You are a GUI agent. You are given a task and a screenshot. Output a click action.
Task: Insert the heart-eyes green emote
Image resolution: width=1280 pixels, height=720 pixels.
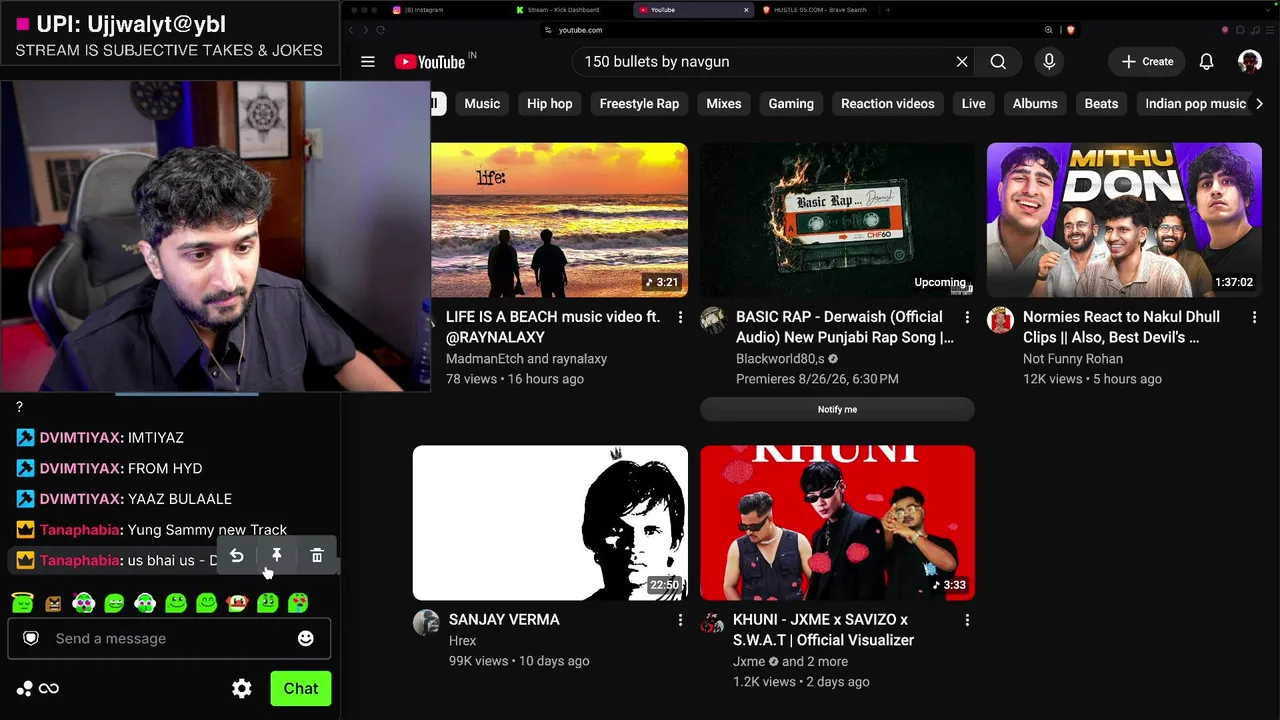point(298,603)
